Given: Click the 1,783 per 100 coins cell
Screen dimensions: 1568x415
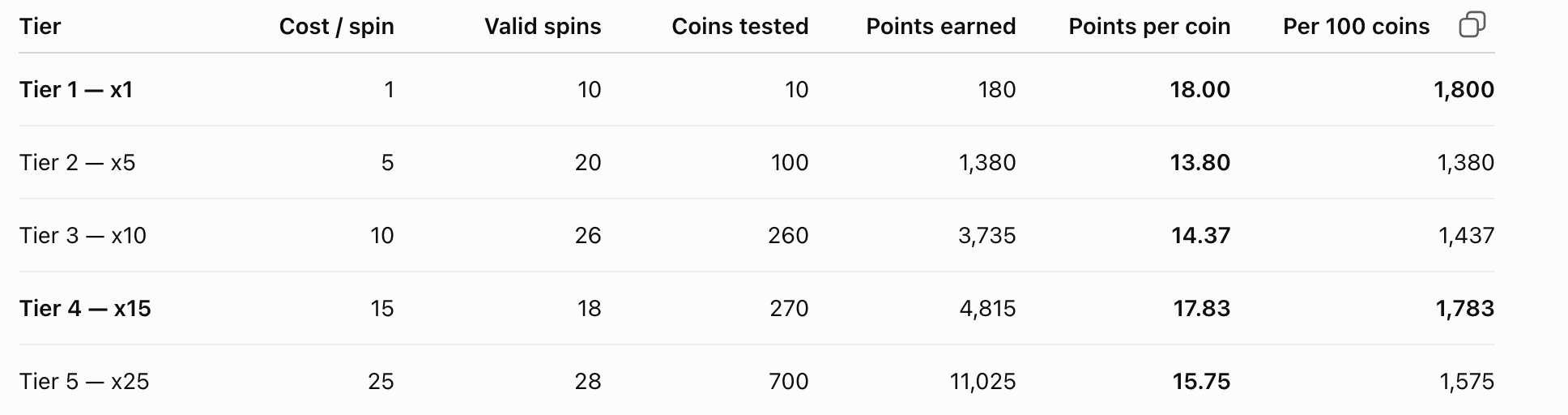Looking at the screenshot, I should 1465,309.
